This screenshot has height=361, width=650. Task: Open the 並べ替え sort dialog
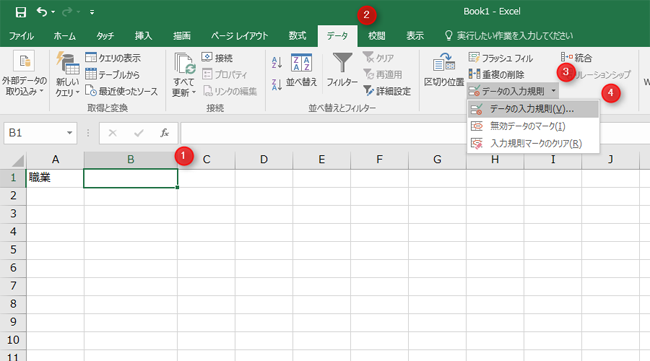point(301,70)
